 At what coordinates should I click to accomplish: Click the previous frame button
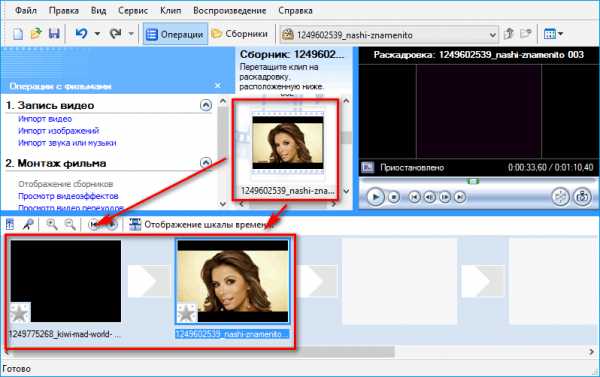(x=429, y=197)
